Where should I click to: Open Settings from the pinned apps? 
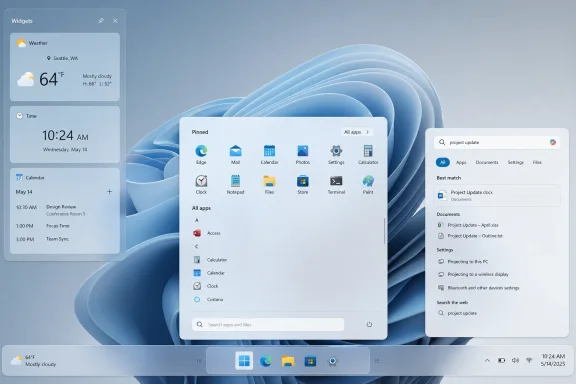pos(336,154)
